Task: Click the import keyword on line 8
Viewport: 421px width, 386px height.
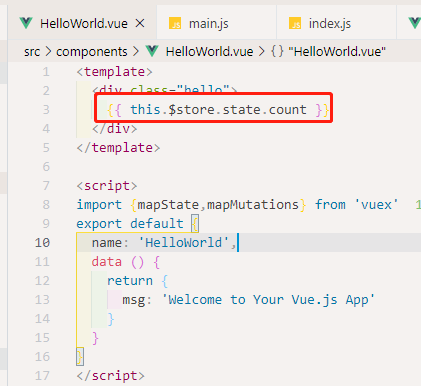Action: (99, 205)
